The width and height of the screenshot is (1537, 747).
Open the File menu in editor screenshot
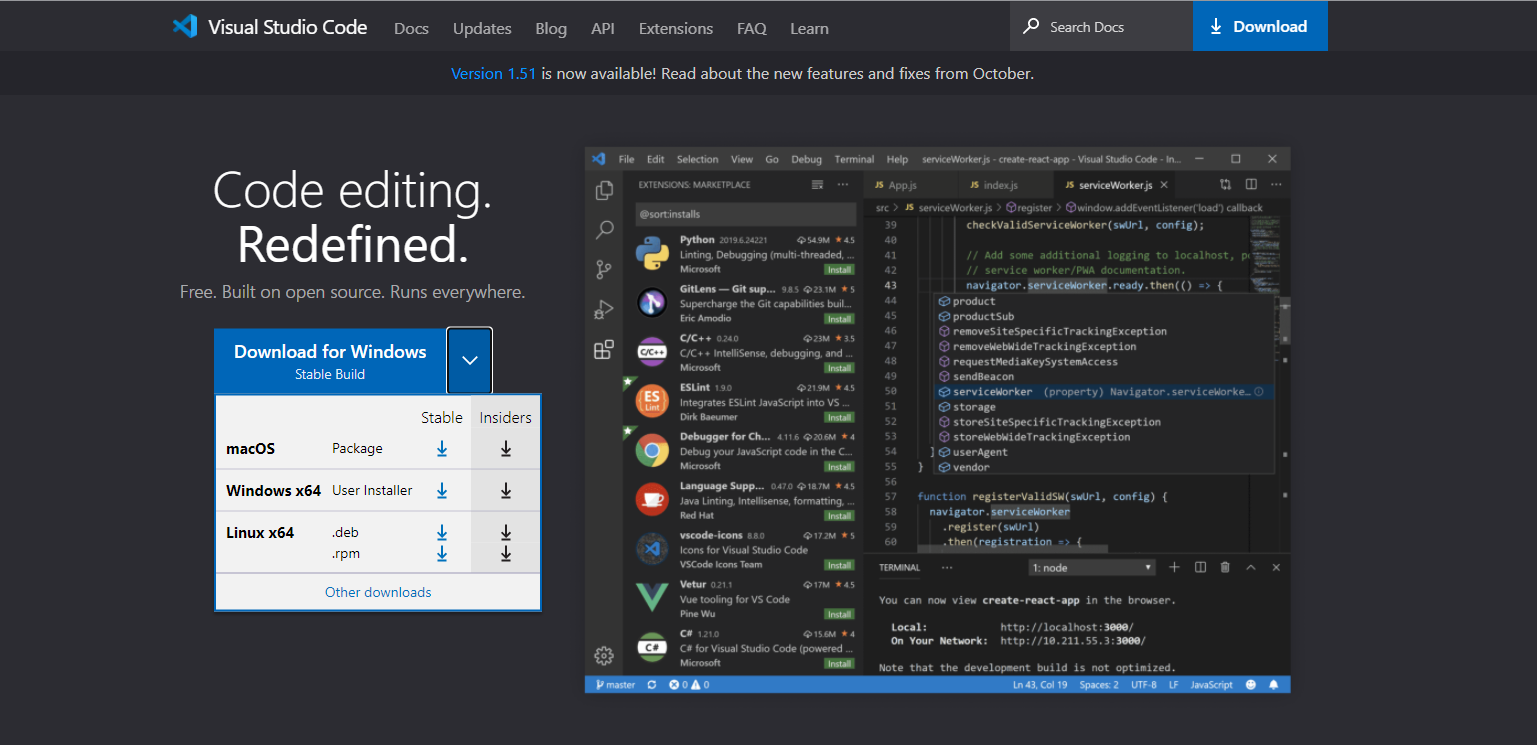[x=626, y=159]
